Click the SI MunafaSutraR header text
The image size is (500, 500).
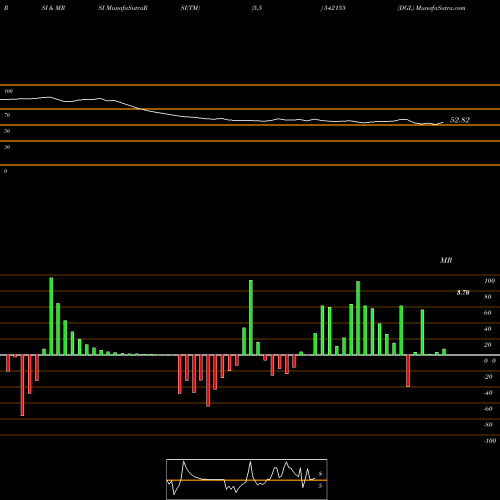point(123,8)
